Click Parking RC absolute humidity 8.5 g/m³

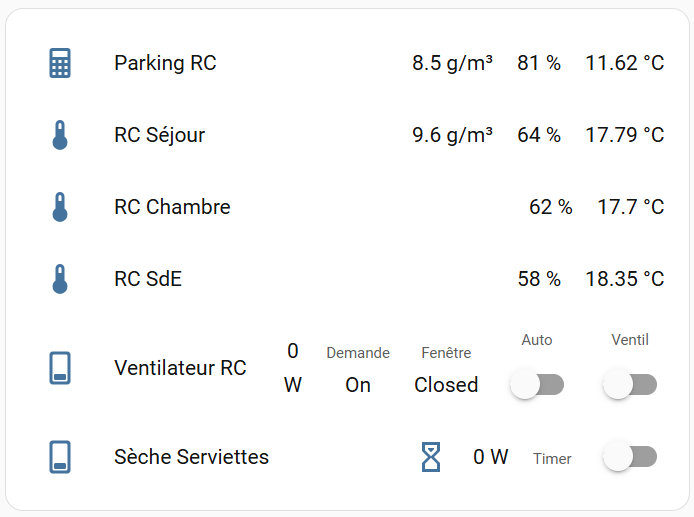click(x=452, y=63)
